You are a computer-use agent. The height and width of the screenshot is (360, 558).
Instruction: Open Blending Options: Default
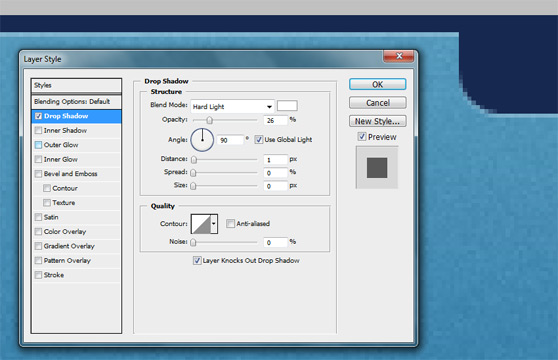coord(76,102)
